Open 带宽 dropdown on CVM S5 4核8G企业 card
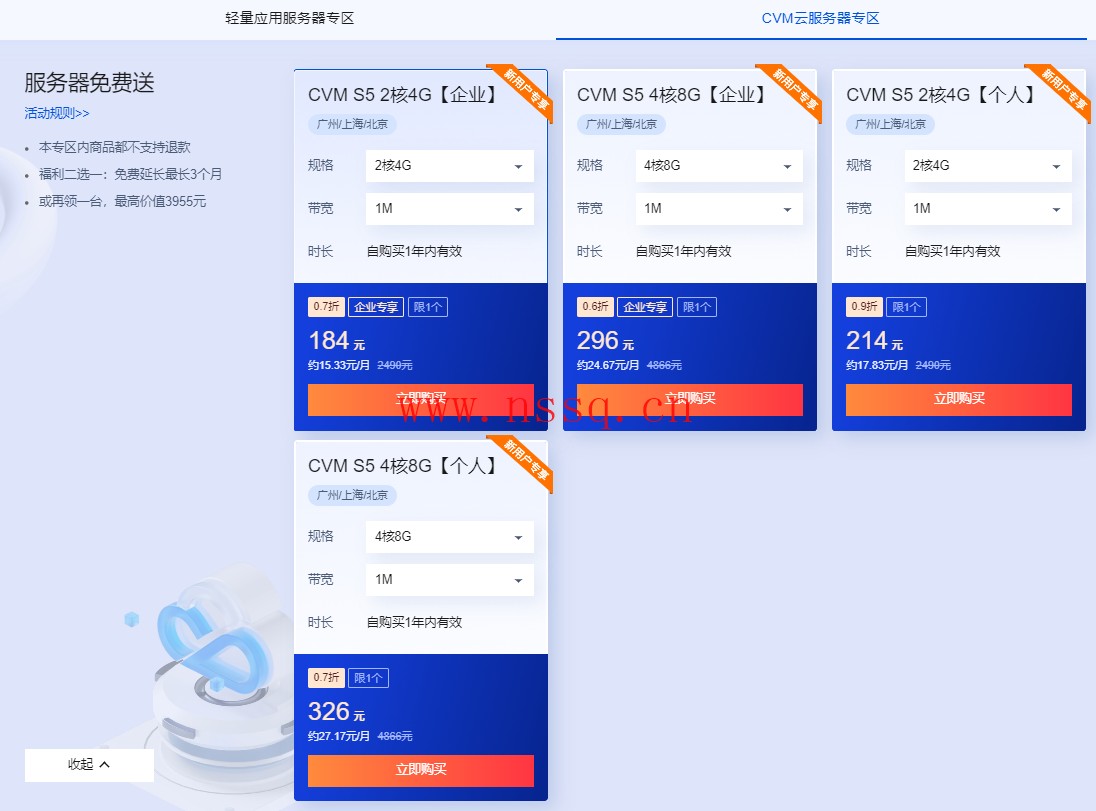The height and width of the screenshot is (811, 1096). [719, 209]
